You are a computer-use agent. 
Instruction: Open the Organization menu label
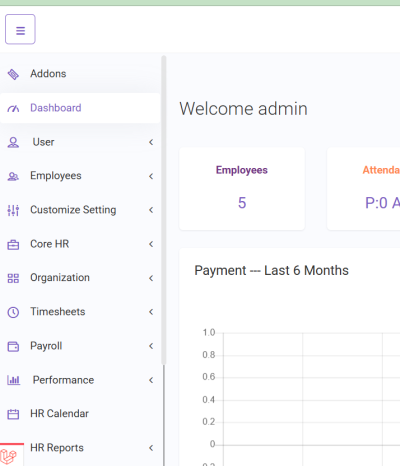[60, 278]
